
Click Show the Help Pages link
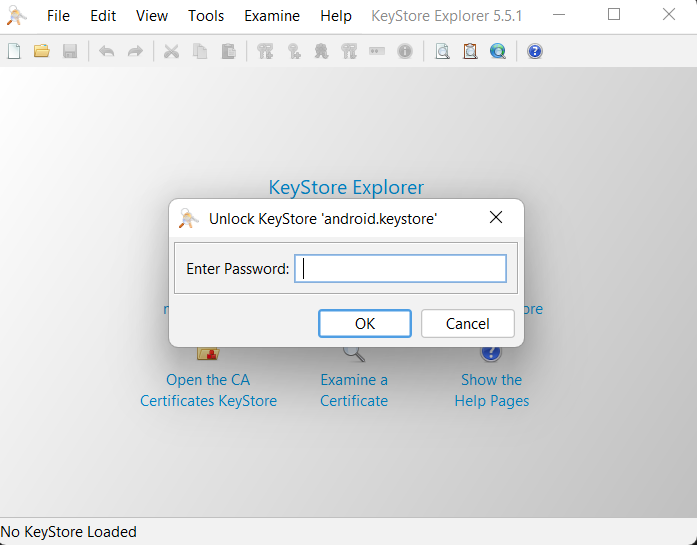coord(492,390)
